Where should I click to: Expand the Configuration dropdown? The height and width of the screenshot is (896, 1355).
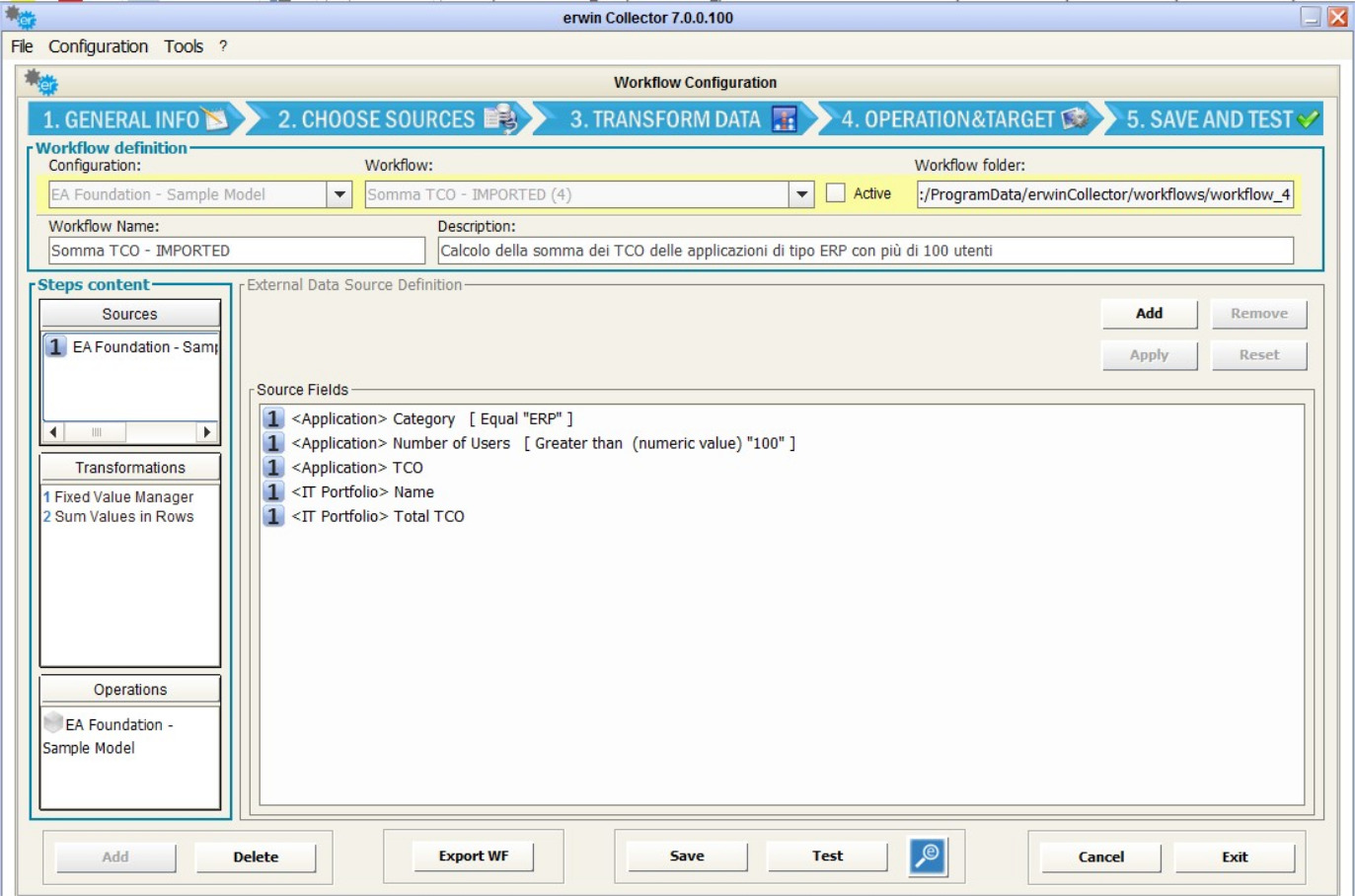tap(339, 194)
